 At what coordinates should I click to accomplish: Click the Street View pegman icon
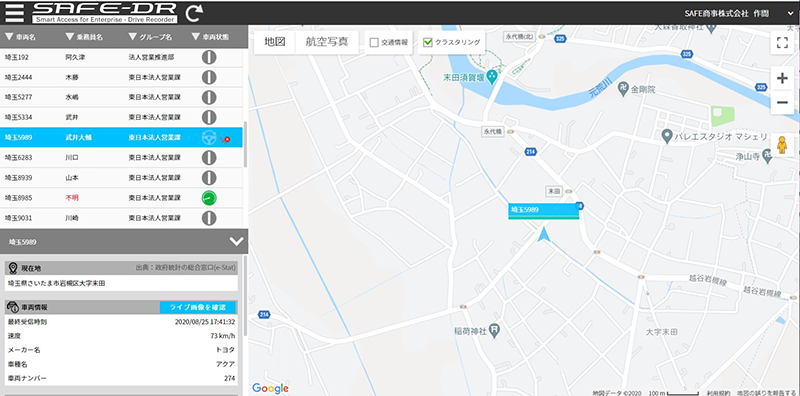(782, 145)
